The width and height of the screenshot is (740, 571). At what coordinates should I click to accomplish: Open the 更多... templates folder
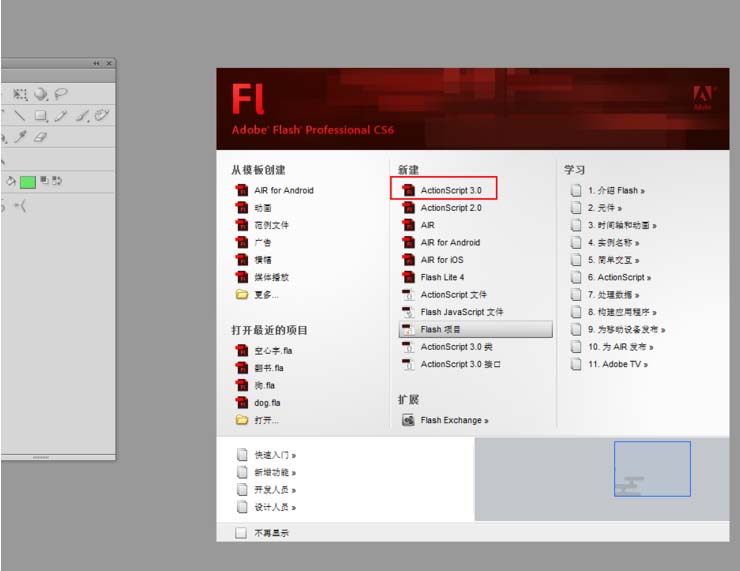(257, 294)
